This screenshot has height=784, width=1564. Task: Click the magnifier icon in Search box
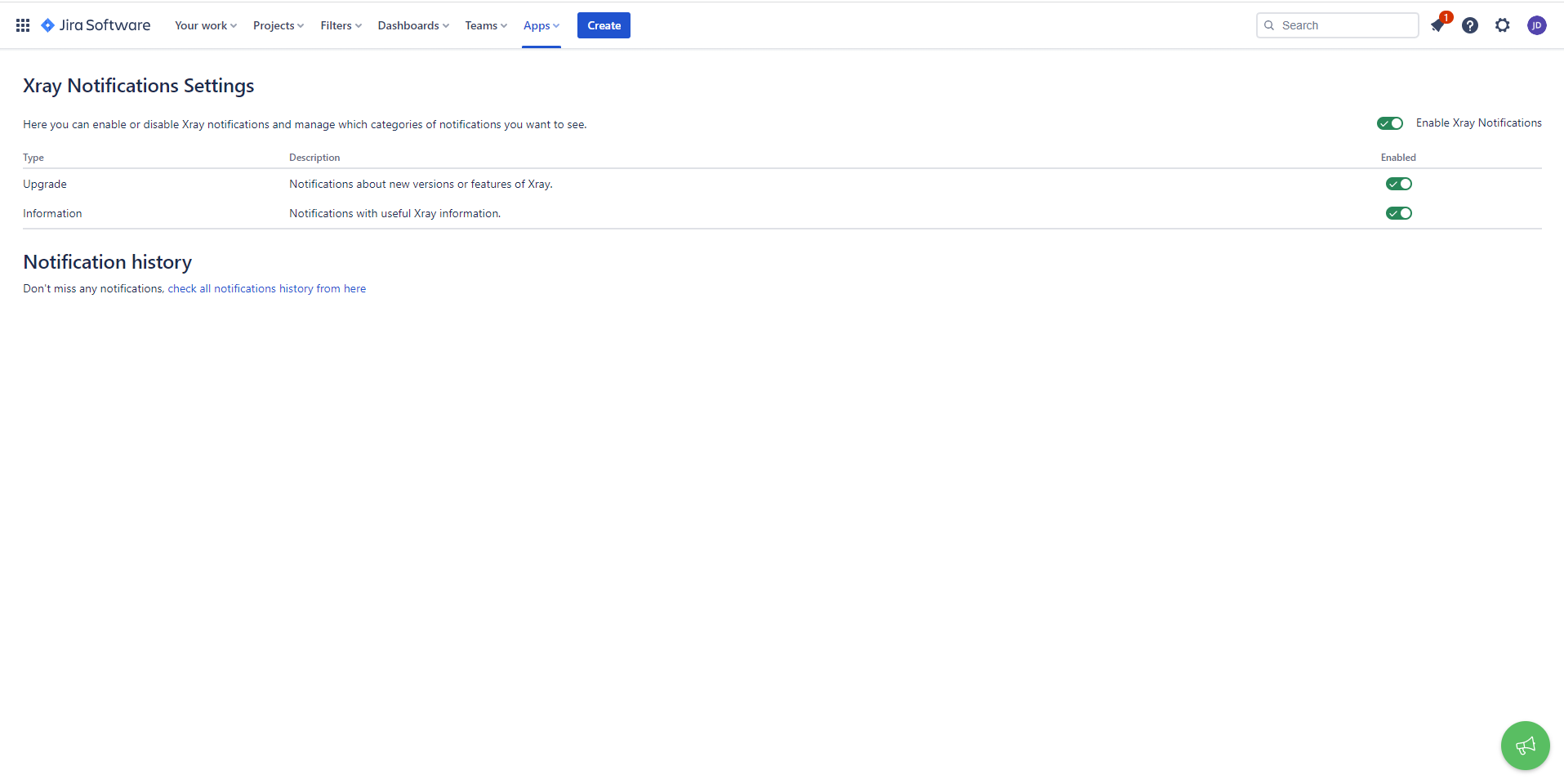[1269, 25]
